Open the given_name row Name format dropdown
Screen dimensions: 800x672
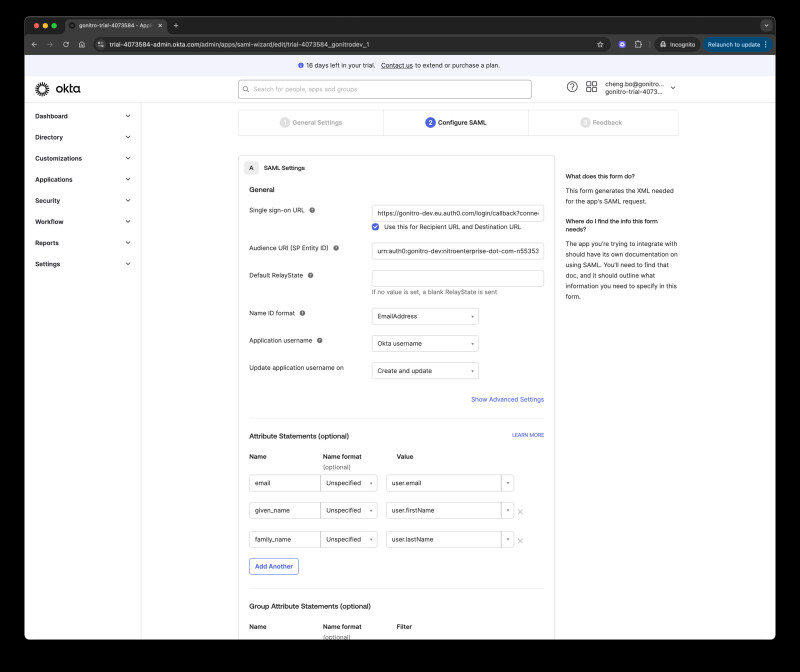[x=349, y=510]
